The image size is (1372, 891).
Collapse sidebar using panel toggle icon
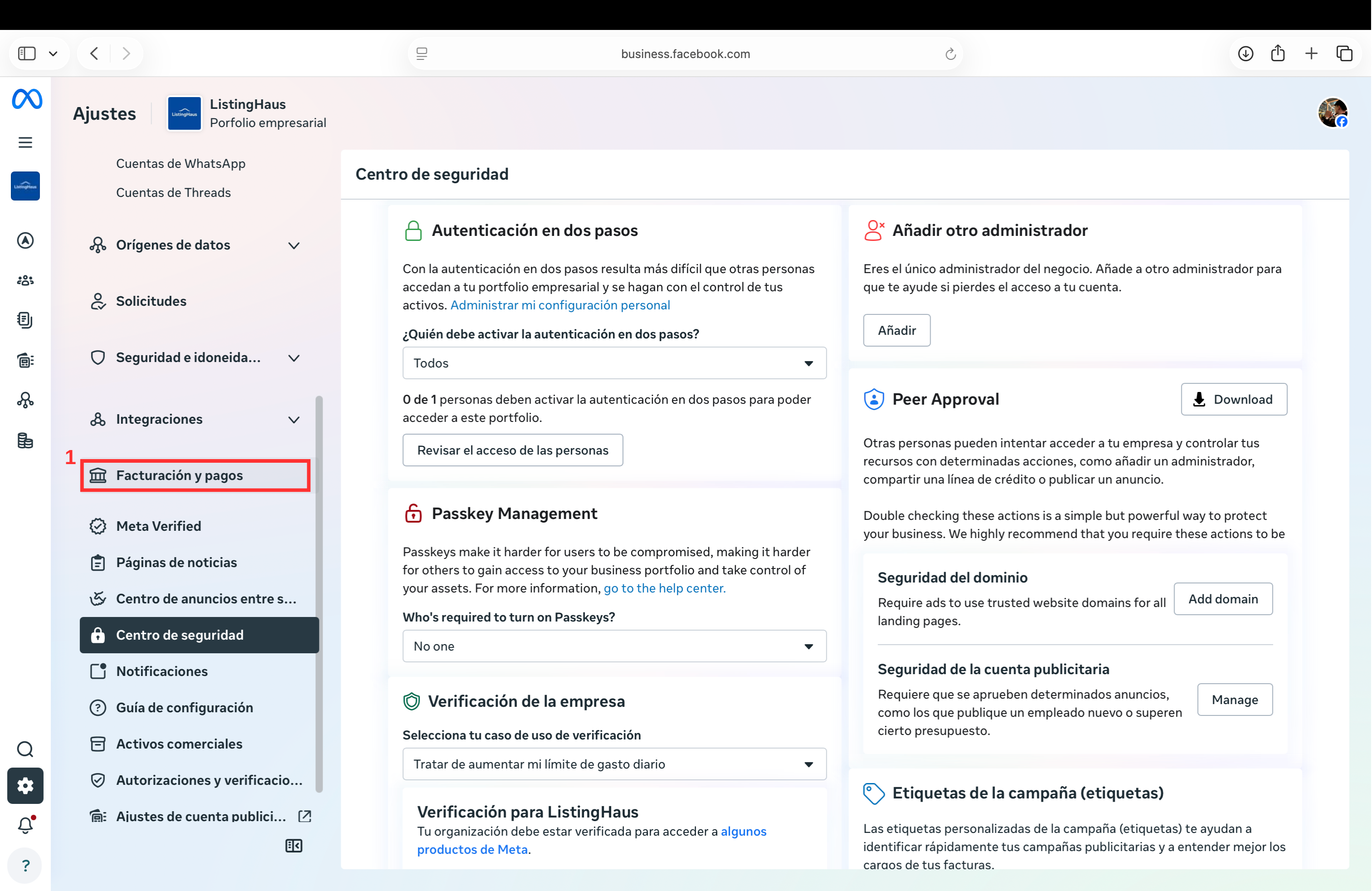294,846
